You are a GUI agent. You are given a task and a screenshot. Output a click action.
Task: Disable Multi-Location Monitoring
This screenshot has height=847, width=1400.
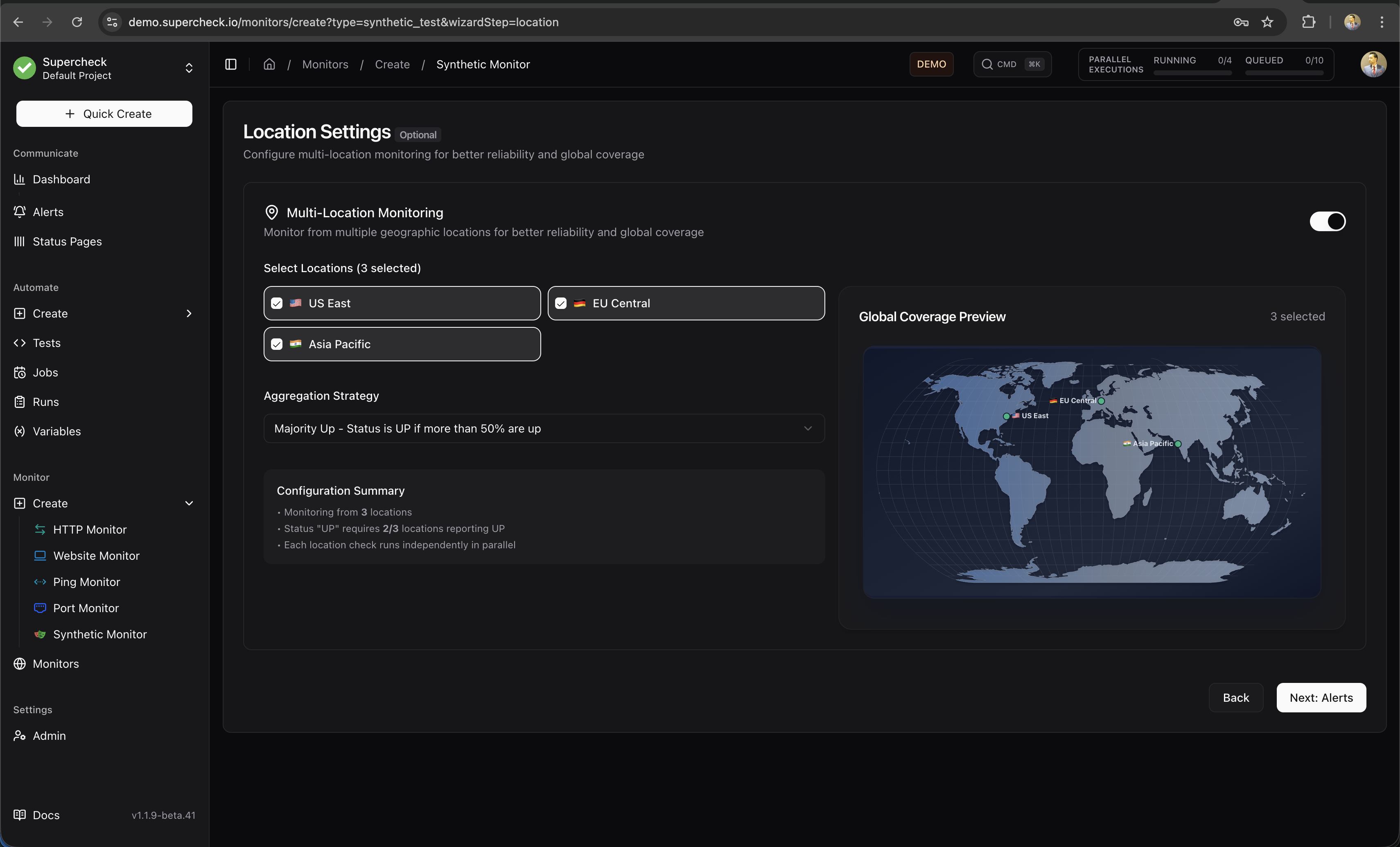tap(1328, 221)
